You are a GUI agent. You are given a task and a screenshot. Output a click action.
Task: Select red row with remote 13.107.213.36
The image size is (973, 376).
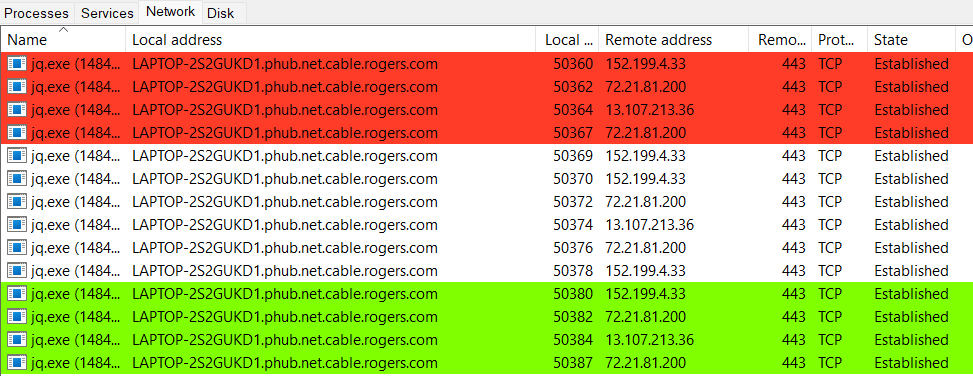(486, 110)
